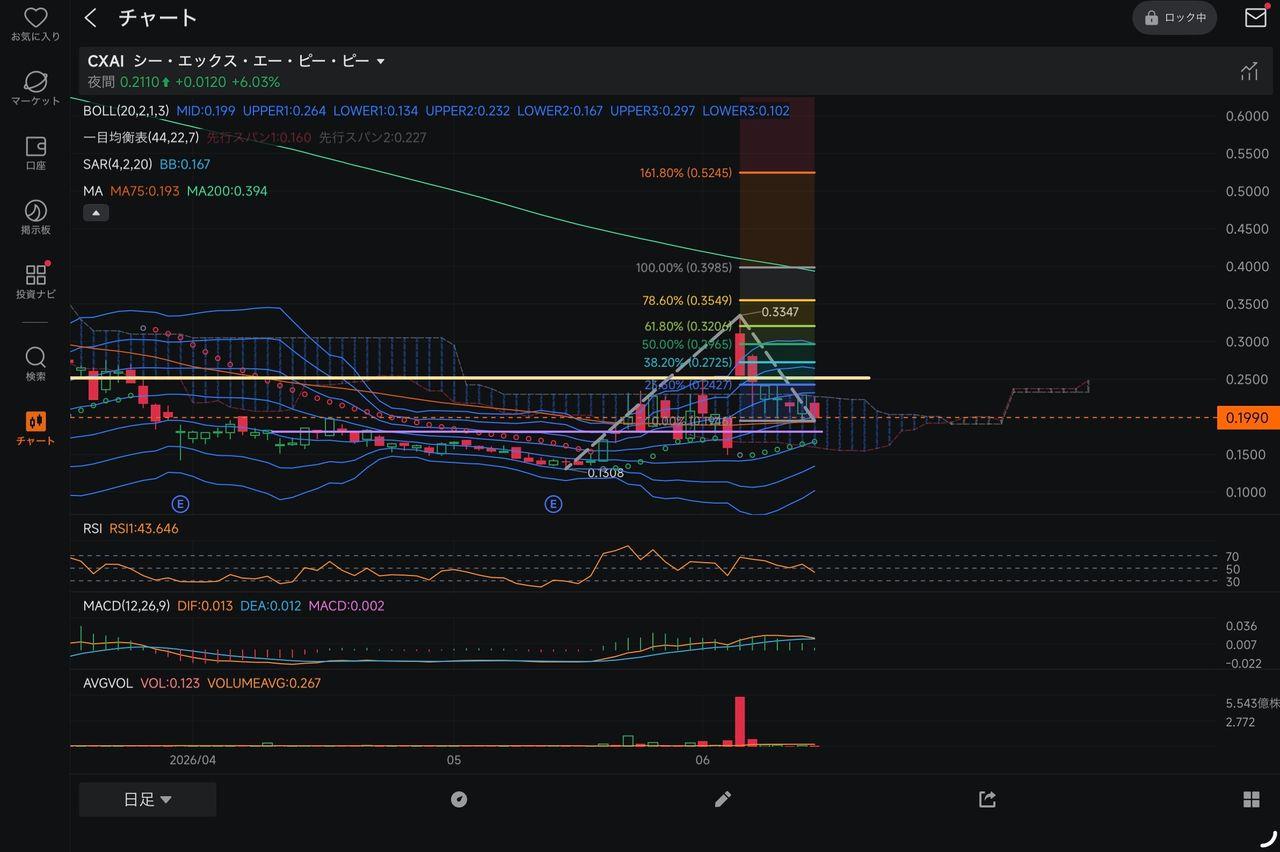Screen dimensions: 1280x852
Task: Open the 掲示板 bulletin board icon
Action: click(x=35, y=210)
